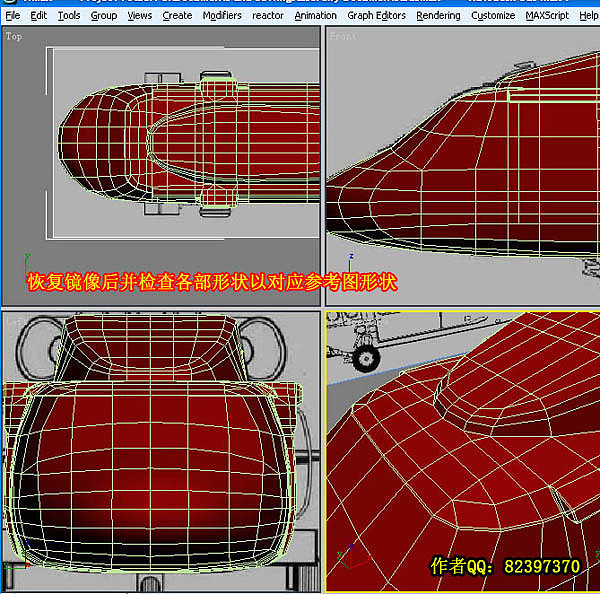
Task: Click the Top viewport label
Action: (x=14, y=36)
